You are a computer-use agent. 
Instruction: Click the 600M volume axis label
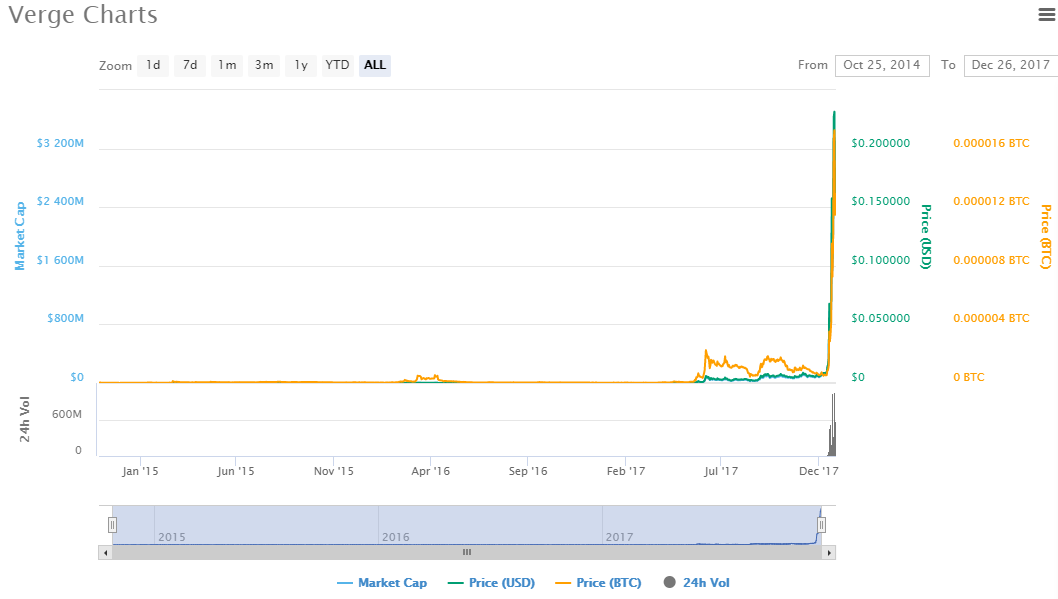coord(67,414)
